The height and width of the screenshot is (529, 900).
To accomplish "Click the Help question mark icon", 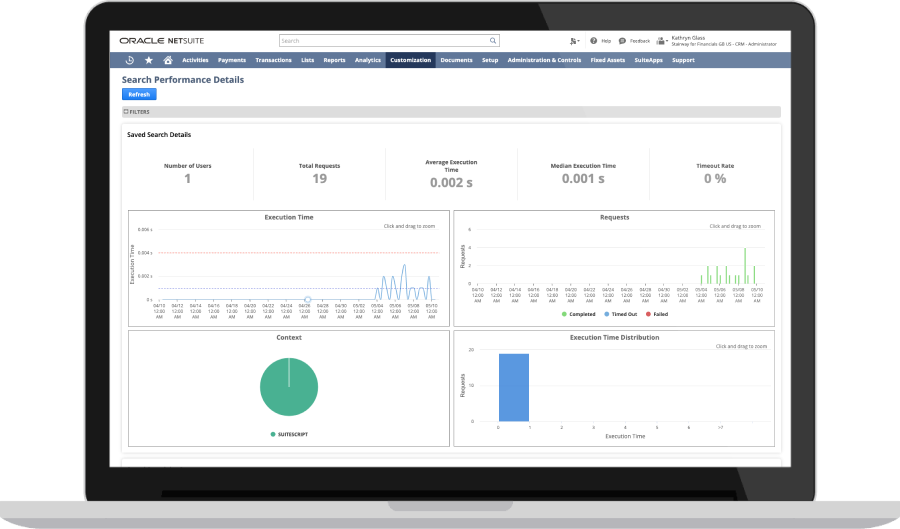I will pos(593,41).
